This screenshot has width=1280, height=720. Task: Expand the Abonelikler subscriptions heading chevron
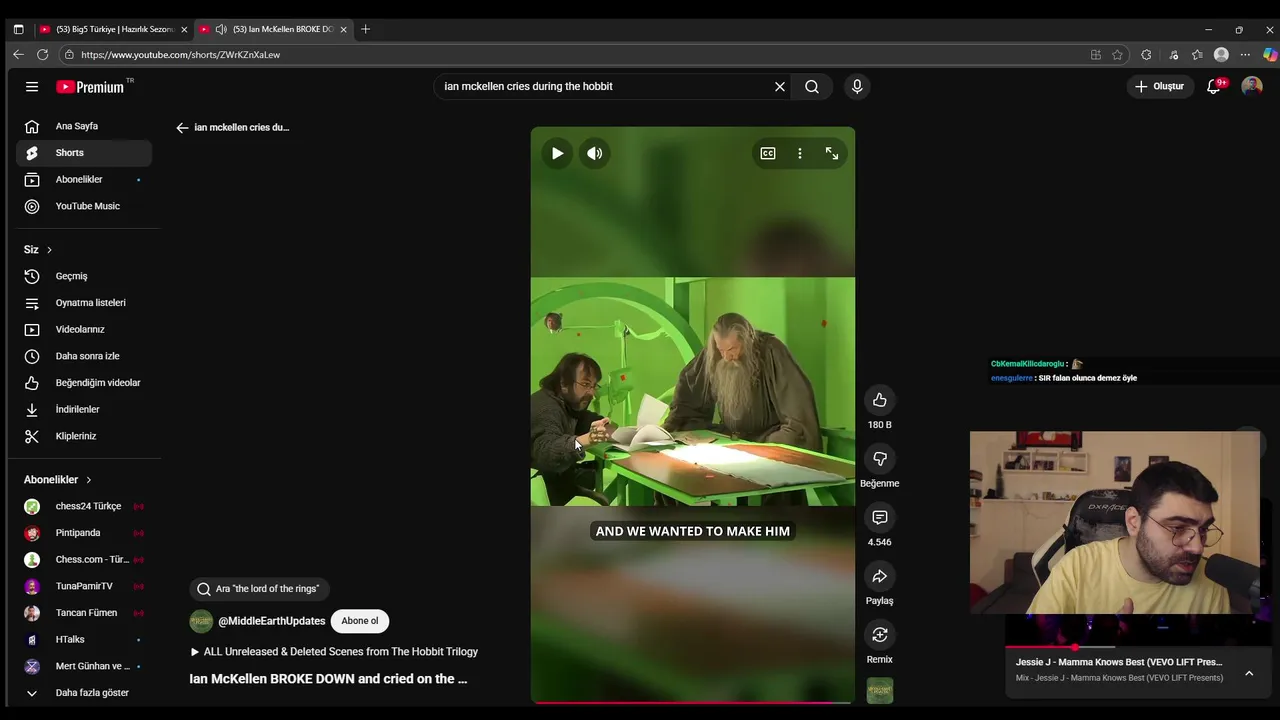tap(88, 480)
